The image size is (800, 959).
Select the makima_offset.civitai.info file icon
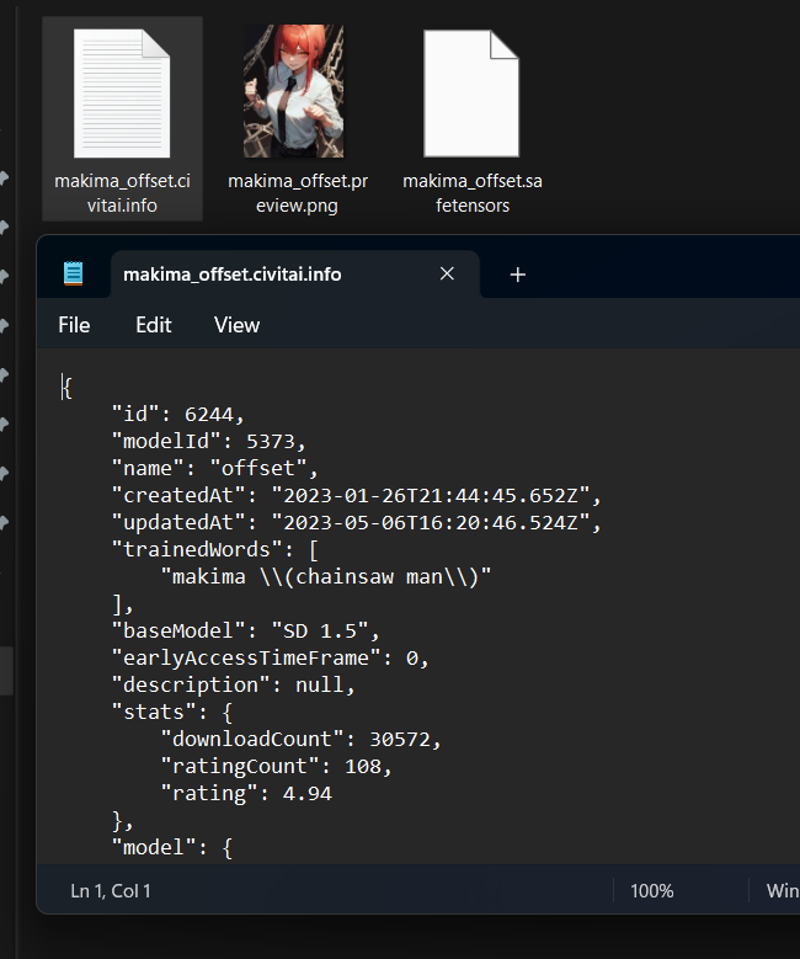coord(122,94)
